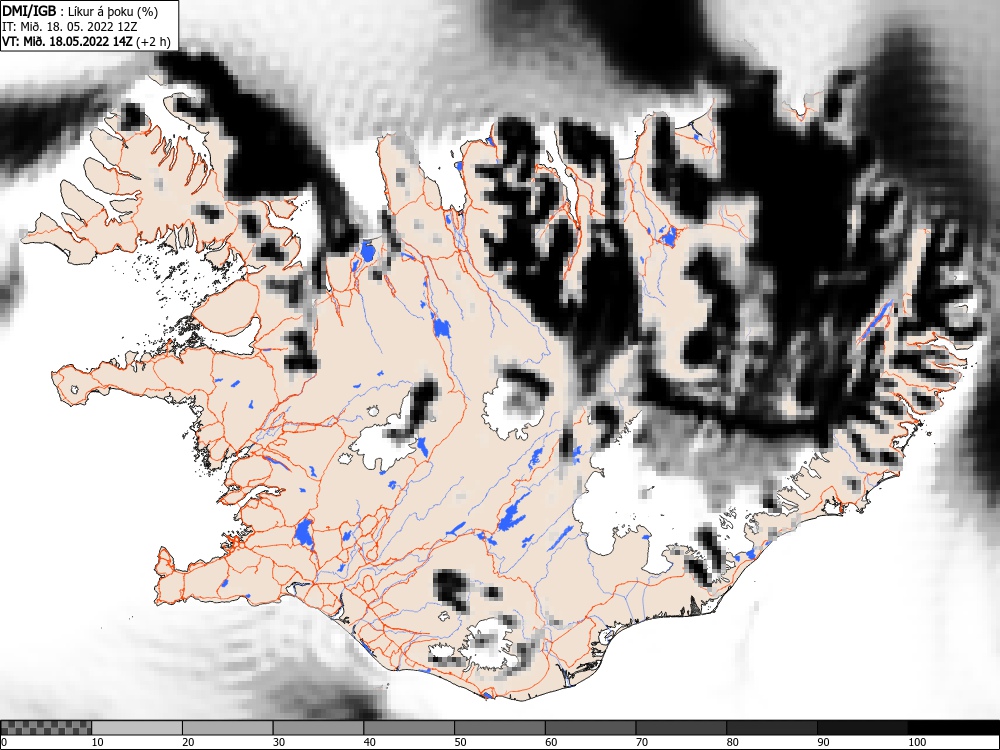
Task: Click the "VT: Mið. 18.05.2022 14Z (+2 h)" line
Action: pos(87,41)
